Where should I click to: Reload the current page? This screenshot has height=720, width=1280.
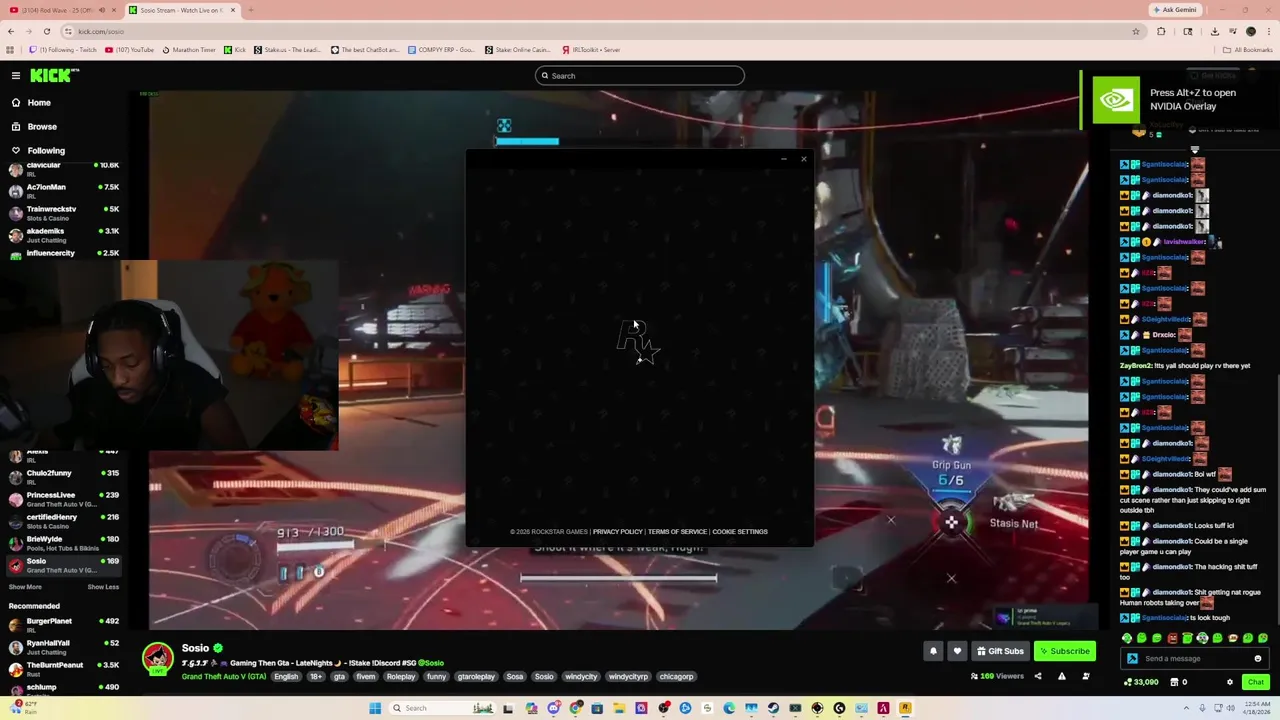(46, 31)
